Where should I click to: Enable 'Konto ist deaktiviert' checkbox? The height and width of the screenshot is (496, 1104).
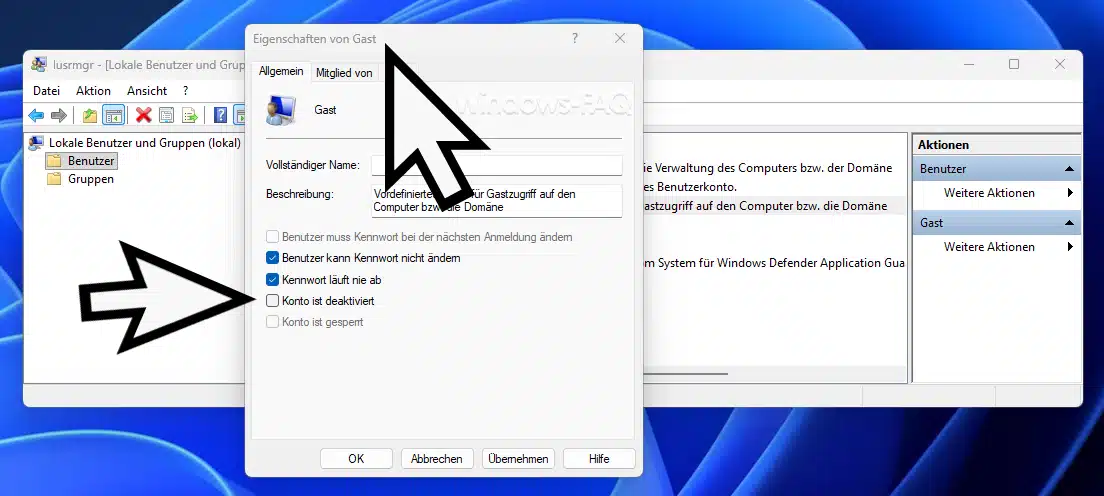(273, 300)
